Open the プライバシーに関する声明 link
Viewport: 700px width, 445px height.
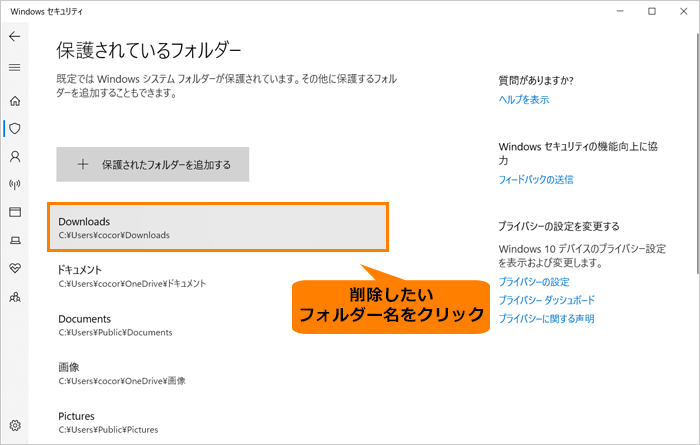[x=546, y=319]
